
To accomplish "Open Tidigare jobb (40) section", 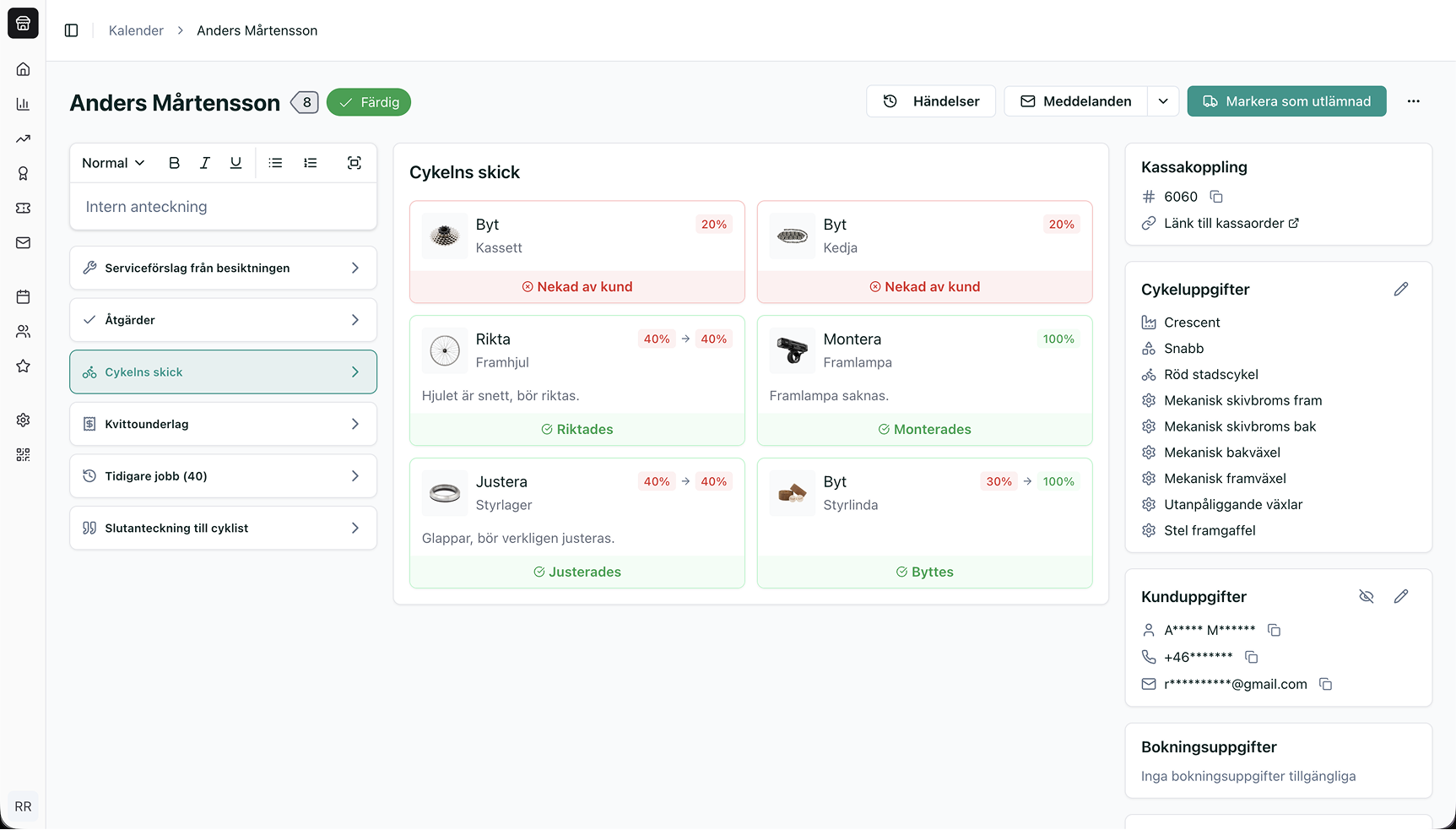I will pyautogui.click(x=223, y=476).
